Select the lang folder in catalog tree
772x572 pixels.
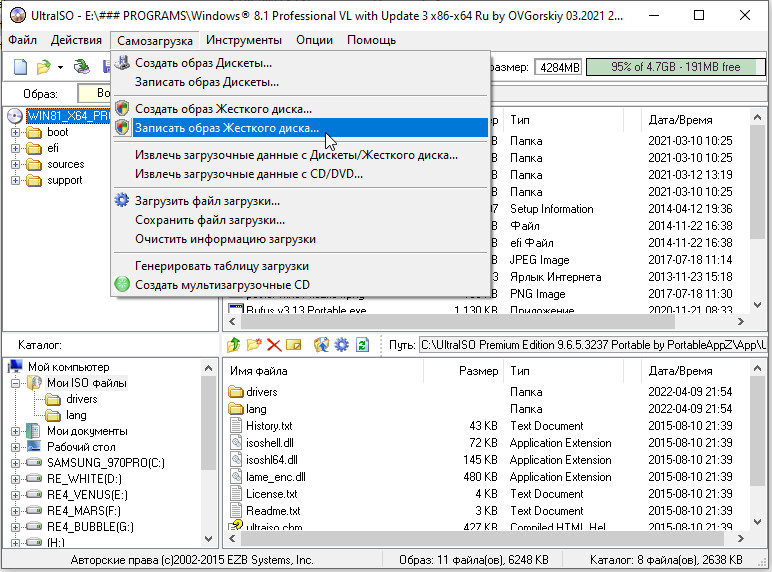click(76, 415)
